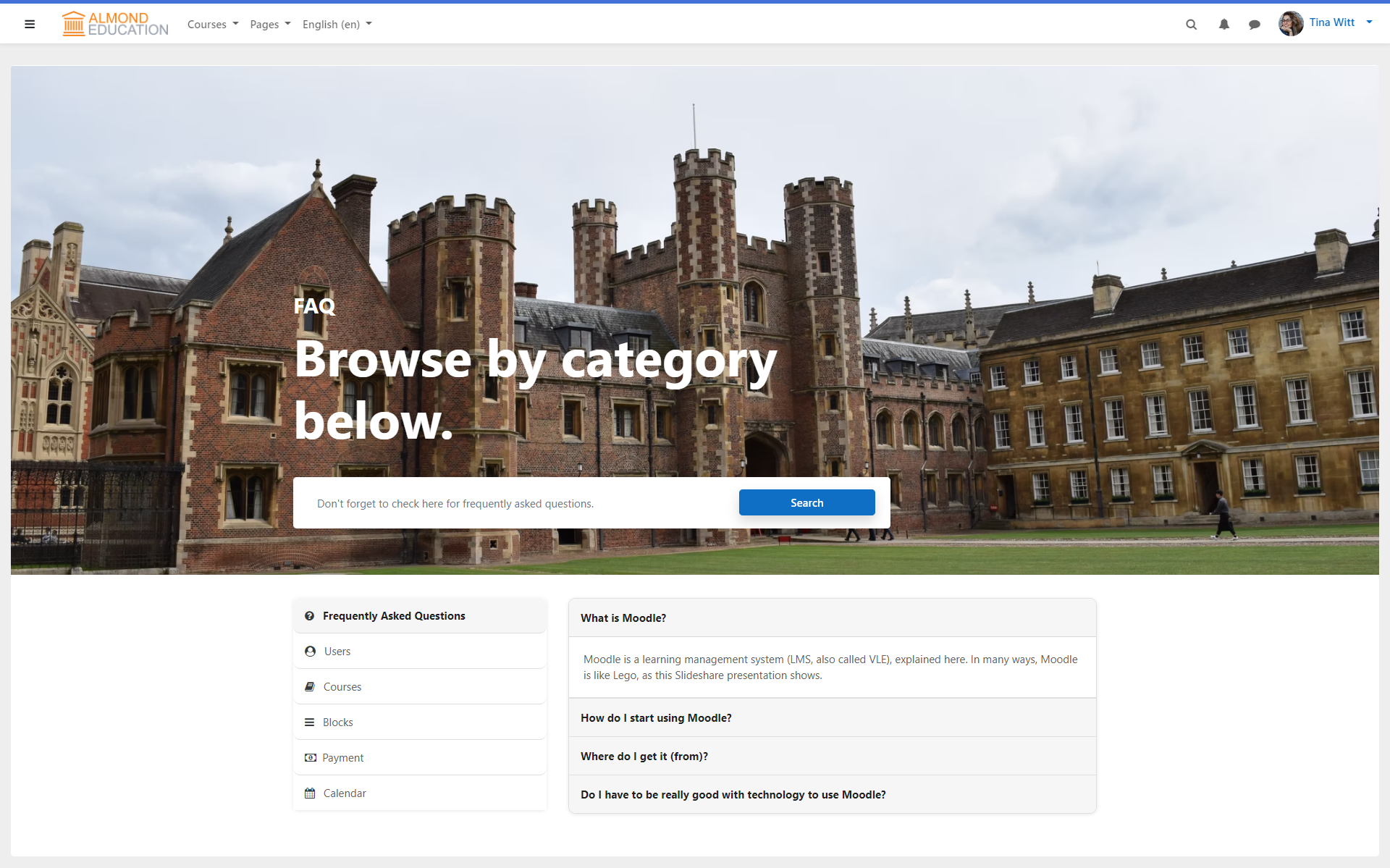1390x868 pixels.
Task: Click the Courses book icon
Action: click(310, 686)
